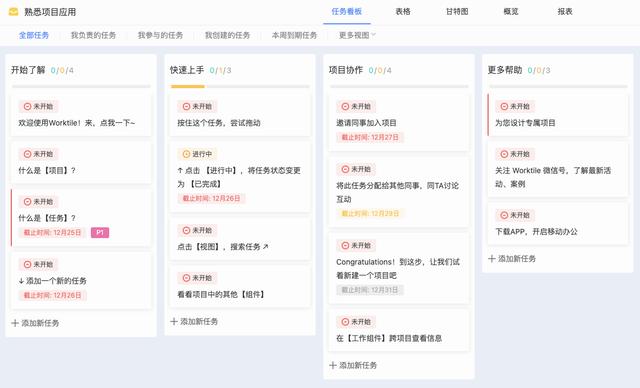
Task: Open the 按住这个任务，尝试拖动 task
Action: tap(240, 115)
